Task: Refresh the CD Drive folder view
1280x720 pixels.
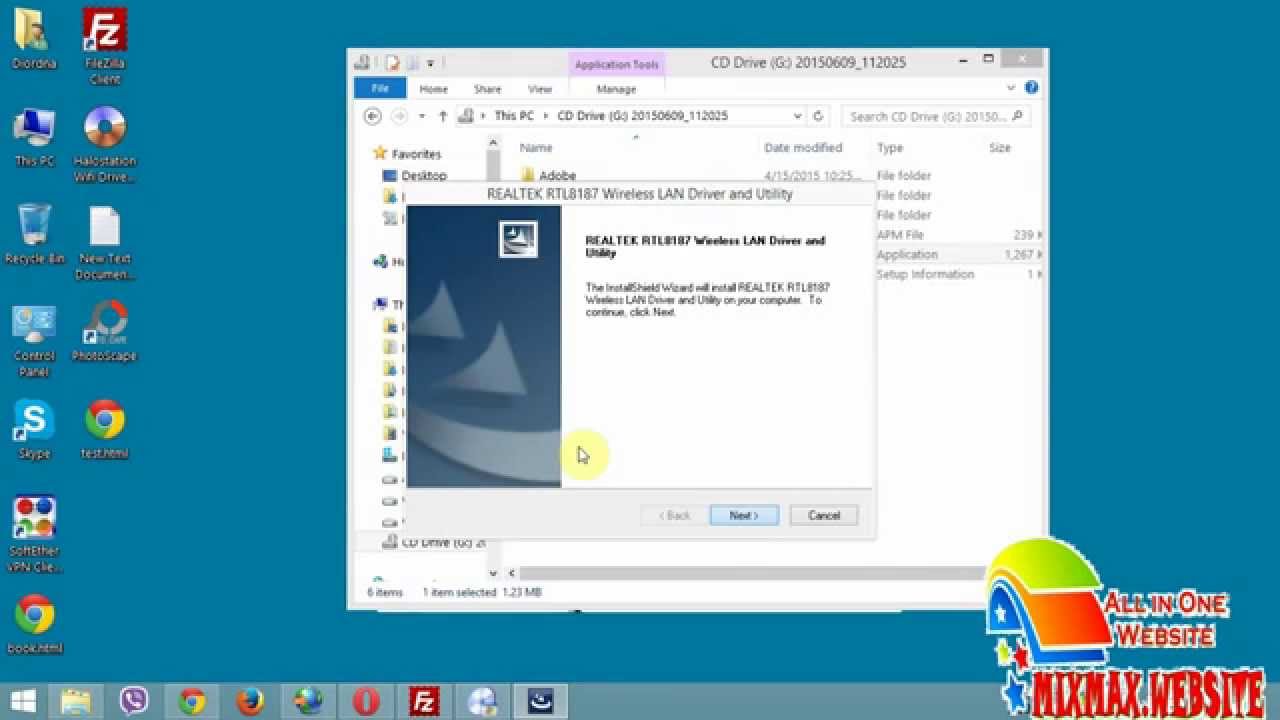Action: 818,116
